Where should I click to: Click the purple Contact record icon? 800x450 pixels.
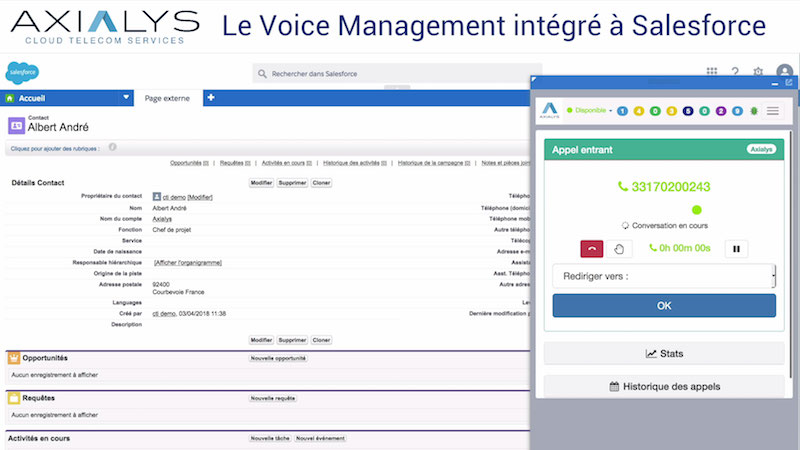tap(16, 125)
